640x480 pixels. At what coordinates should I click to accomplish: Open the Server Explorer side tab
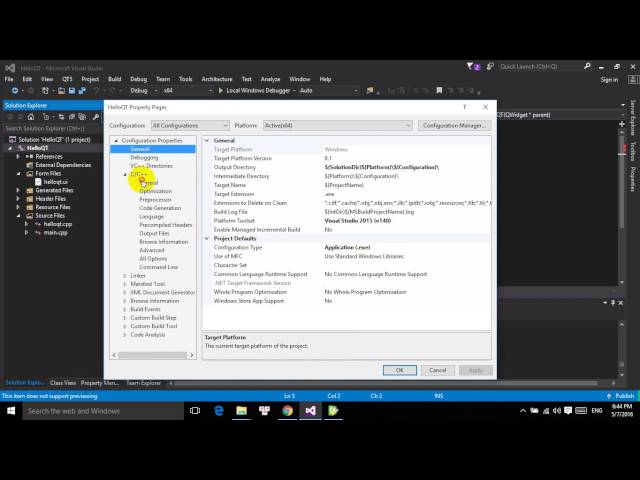coord(633,118)
